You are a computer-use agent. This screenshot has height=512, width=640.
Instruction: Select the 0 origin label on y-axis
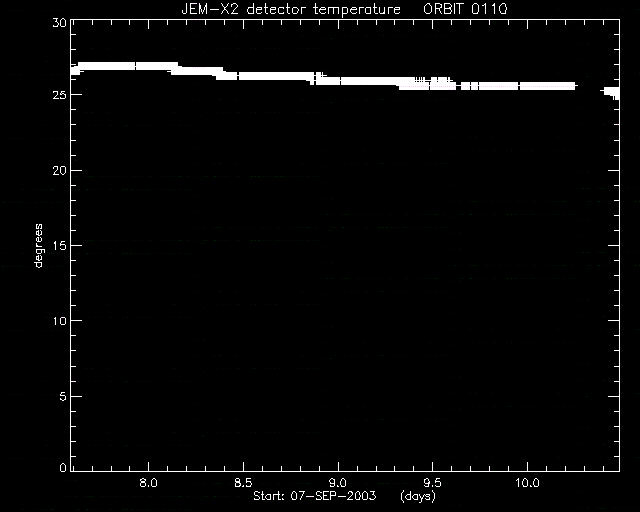tap(63, 467)
